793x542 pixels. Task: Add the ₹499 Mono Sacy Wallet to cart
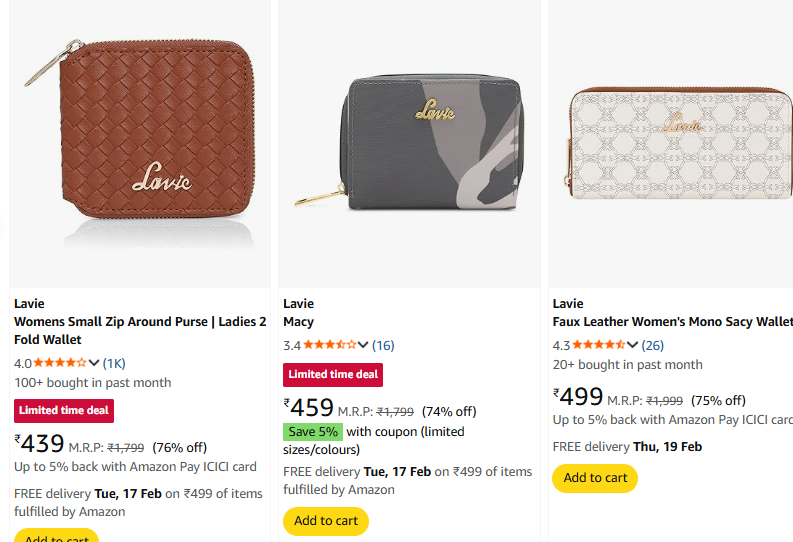595,478
